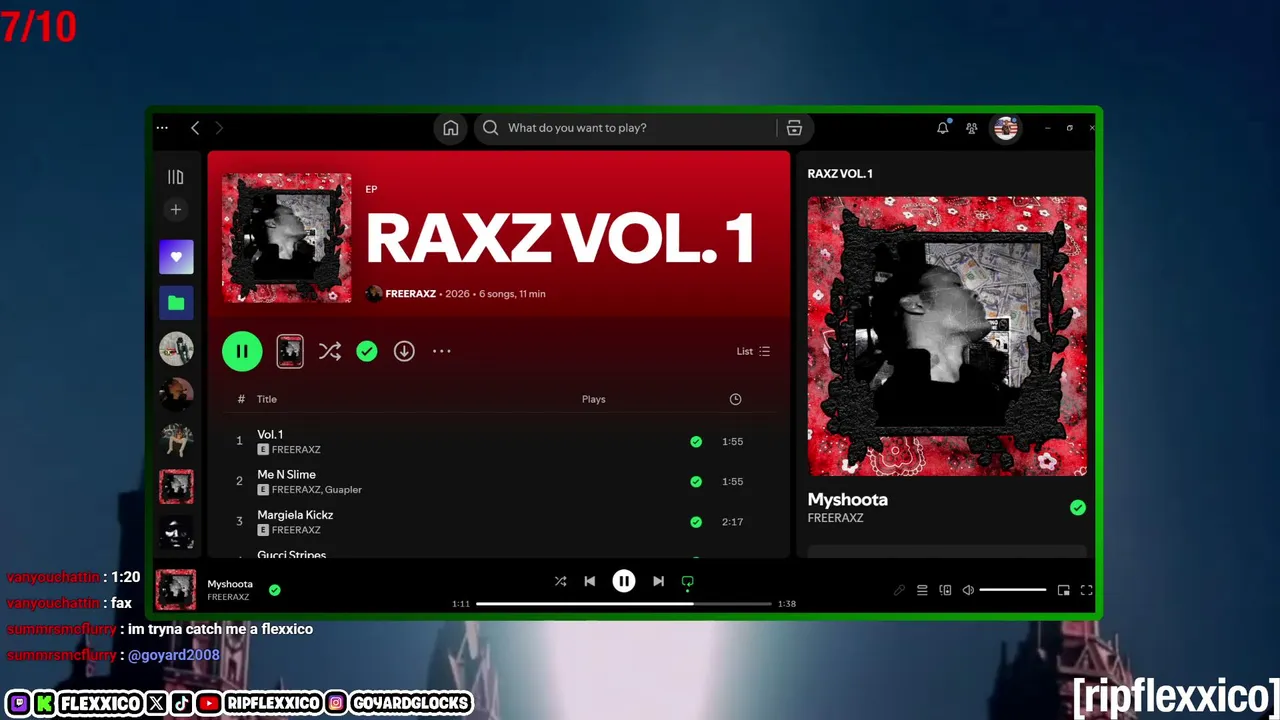
Task: Seek within the song progress bar
Action: (x=624, y=604)
